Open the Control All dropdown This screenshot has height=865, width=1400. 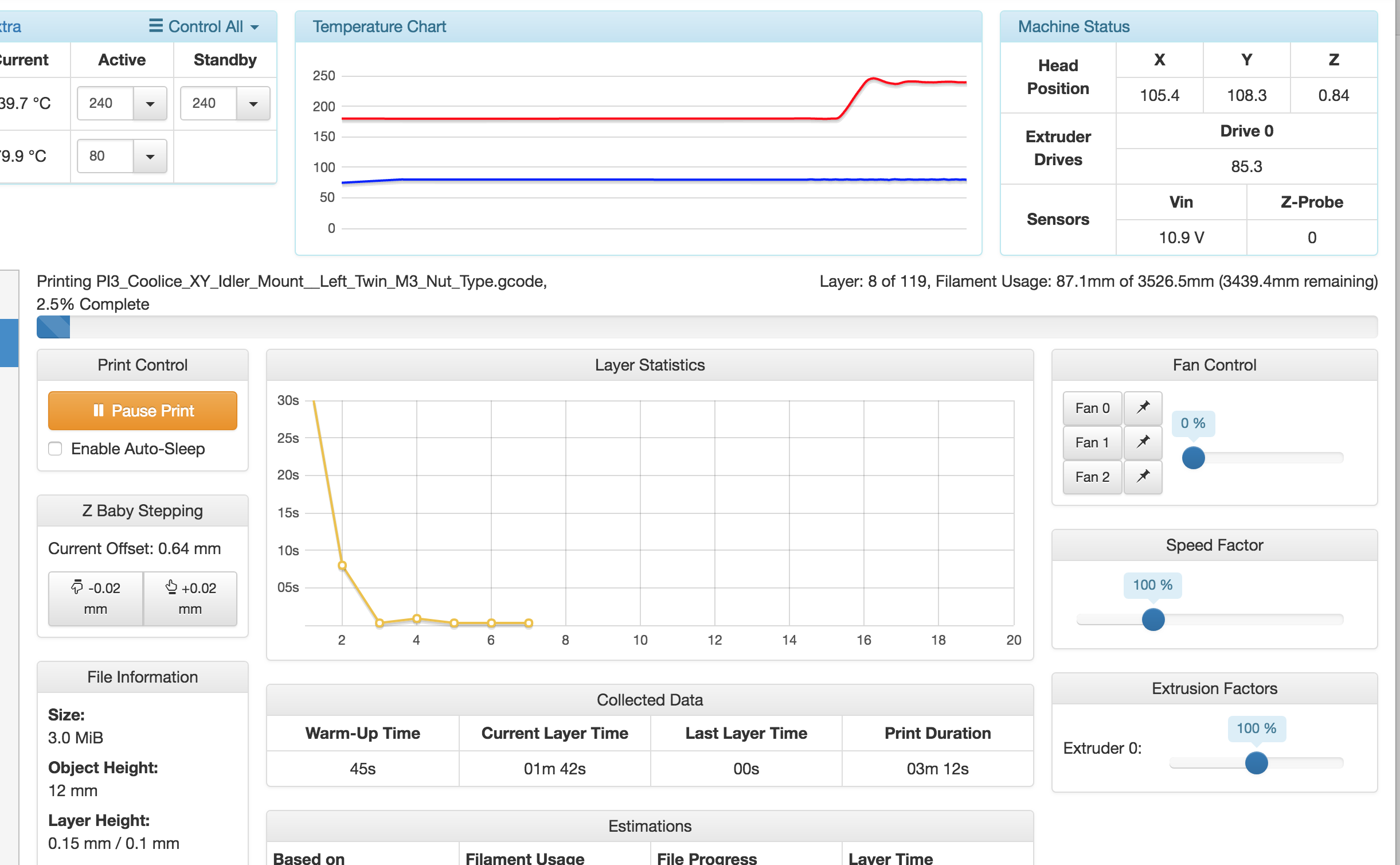254,26
